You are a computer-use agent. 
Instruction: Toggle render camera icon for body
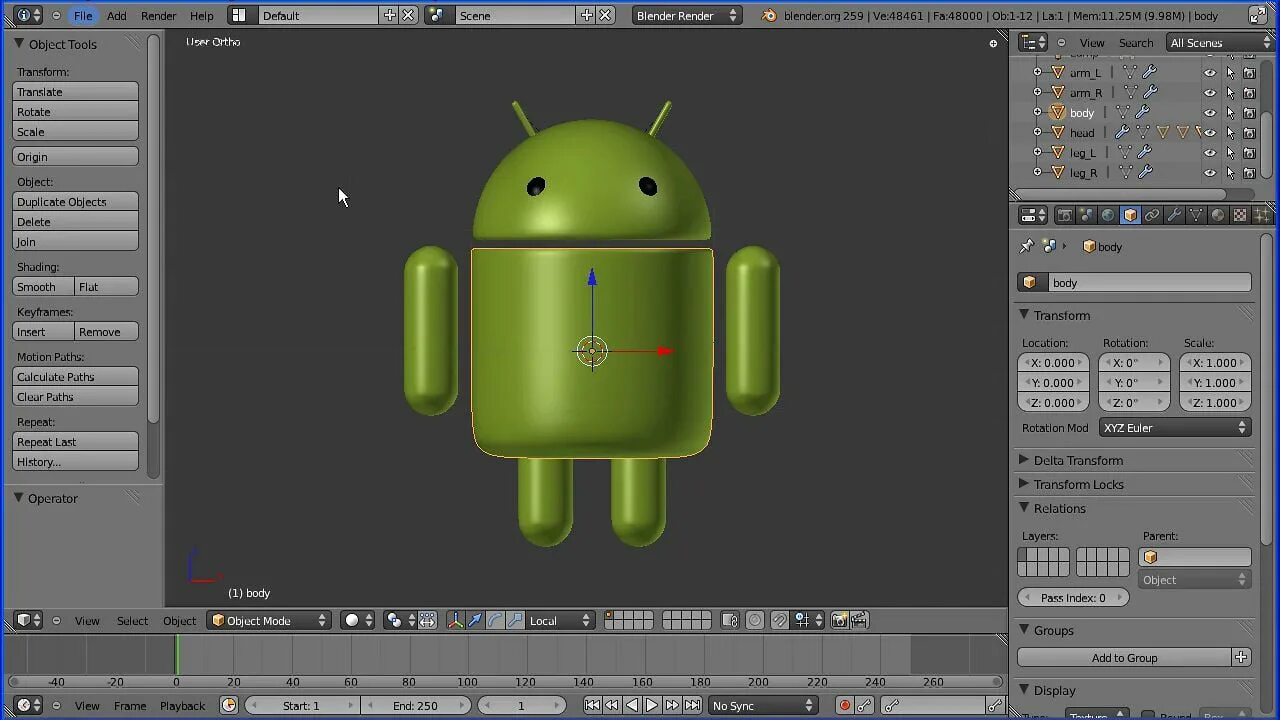1249,113
